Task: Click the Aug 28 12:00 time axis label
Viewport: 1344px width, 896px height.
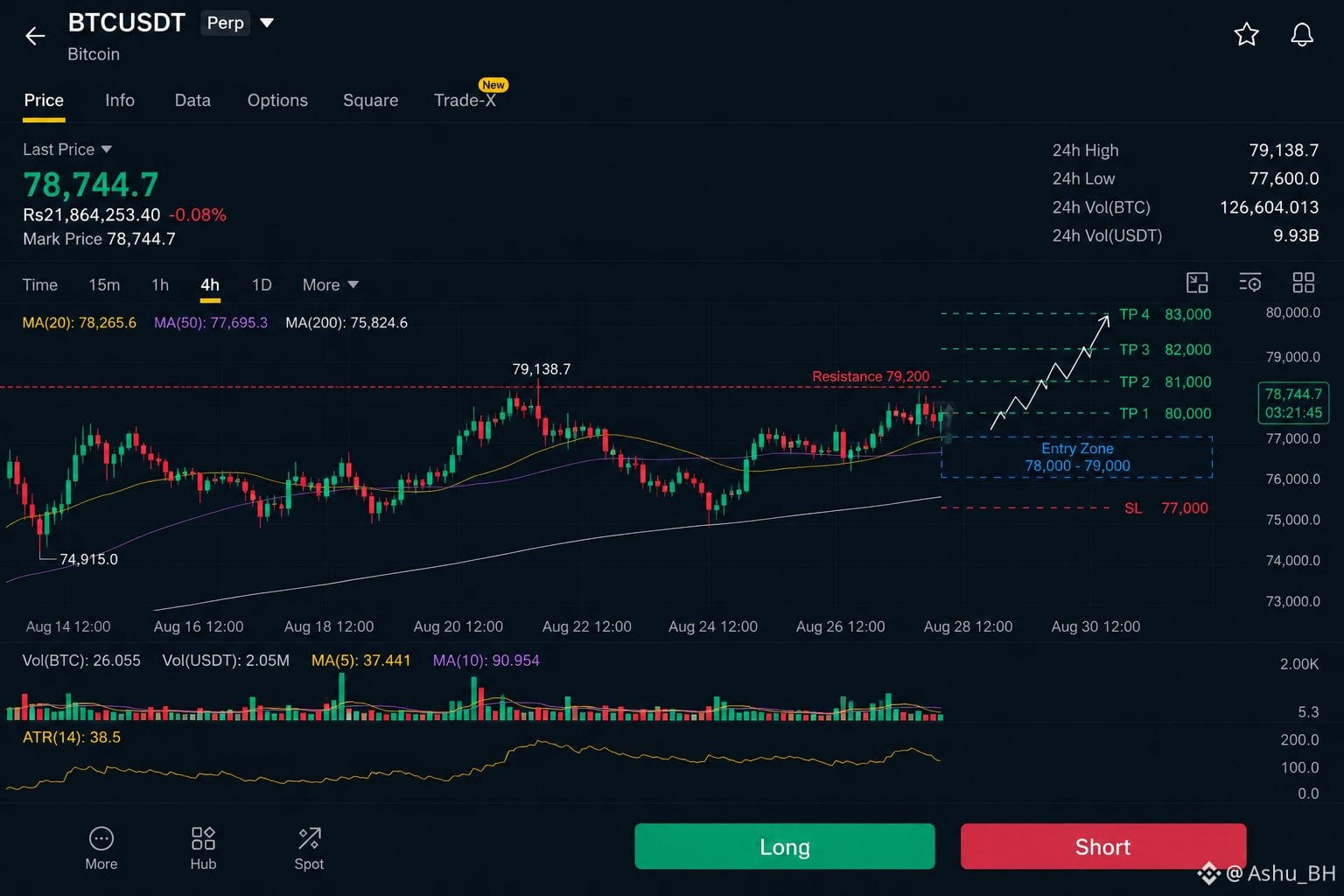Action: point(968,626)
